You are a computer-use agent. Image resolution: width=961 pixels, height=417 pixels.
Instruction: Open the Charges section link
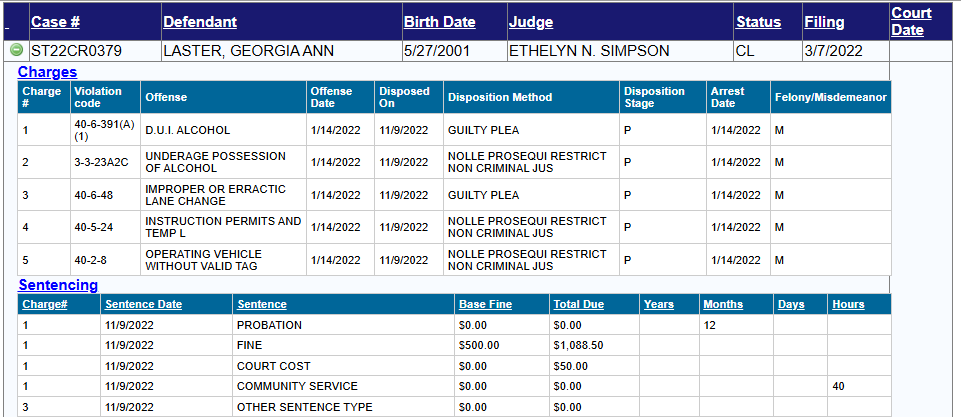[47, 72]
